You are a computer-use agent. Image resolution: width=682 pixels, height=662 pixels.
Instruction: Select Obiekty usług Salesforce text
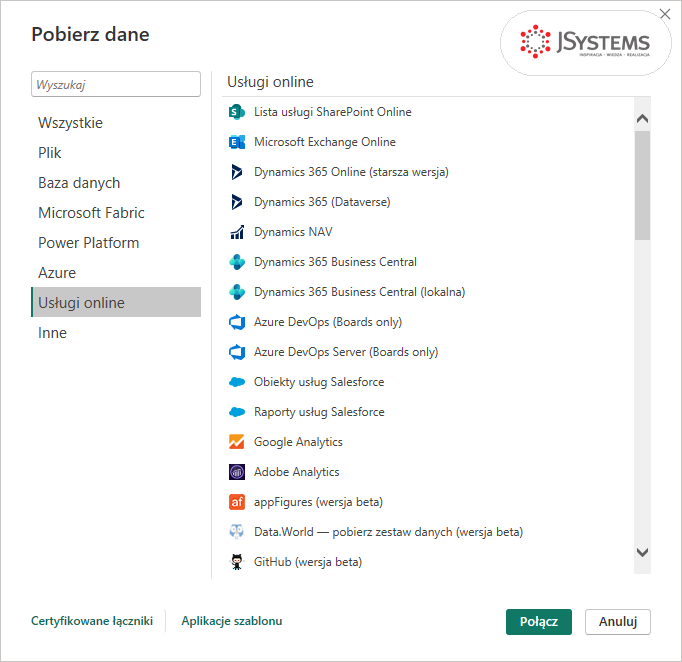pos(319,382)
